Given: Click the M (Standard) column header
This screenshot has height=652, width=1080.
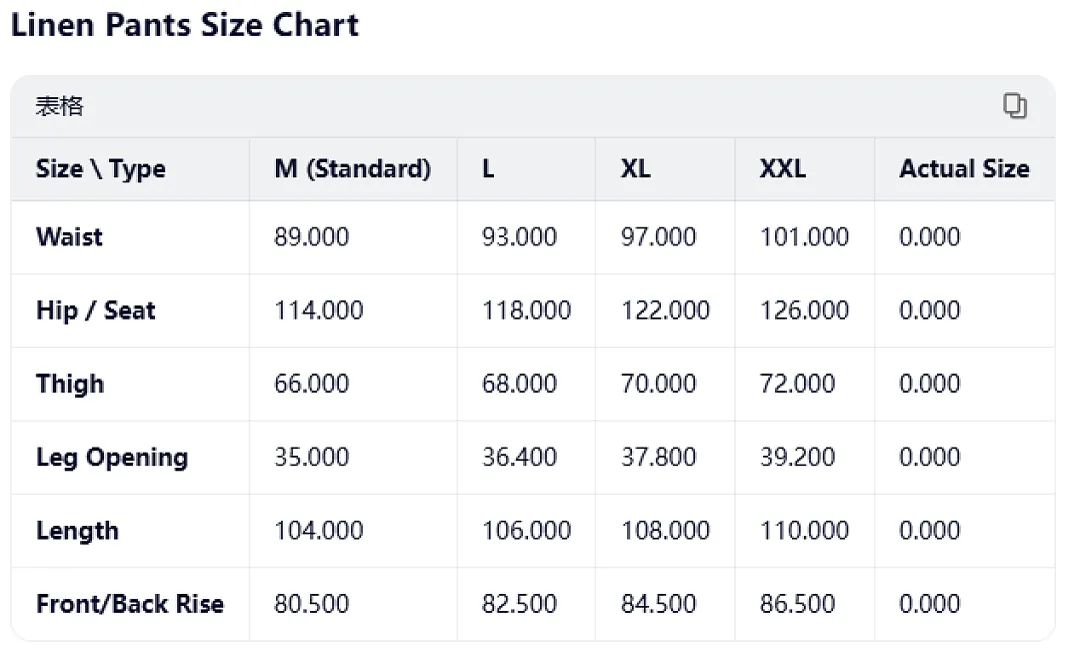Looking at the screenshot, I should (x=353, y=169).
